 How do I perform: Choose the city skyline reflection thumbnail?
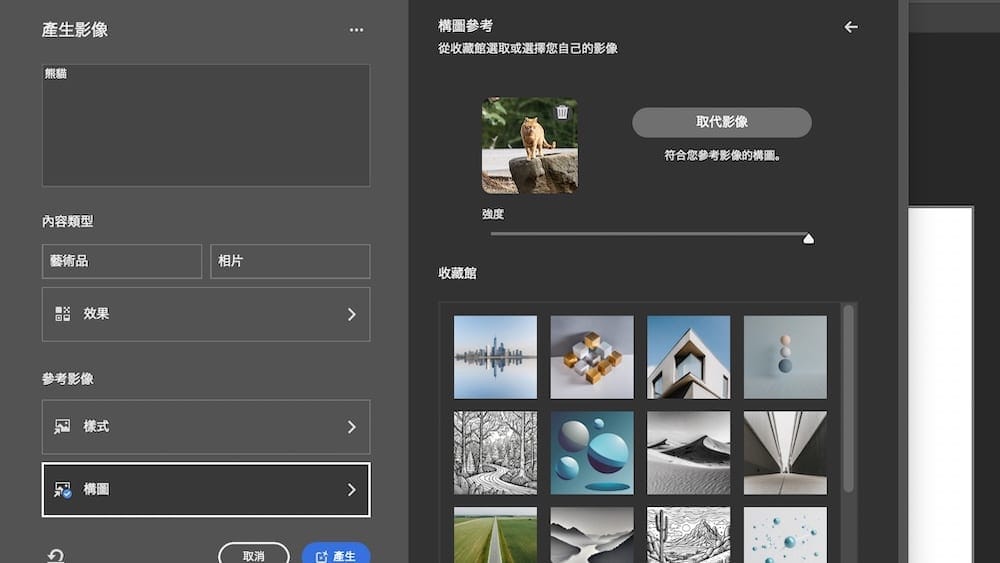[496, 357]
